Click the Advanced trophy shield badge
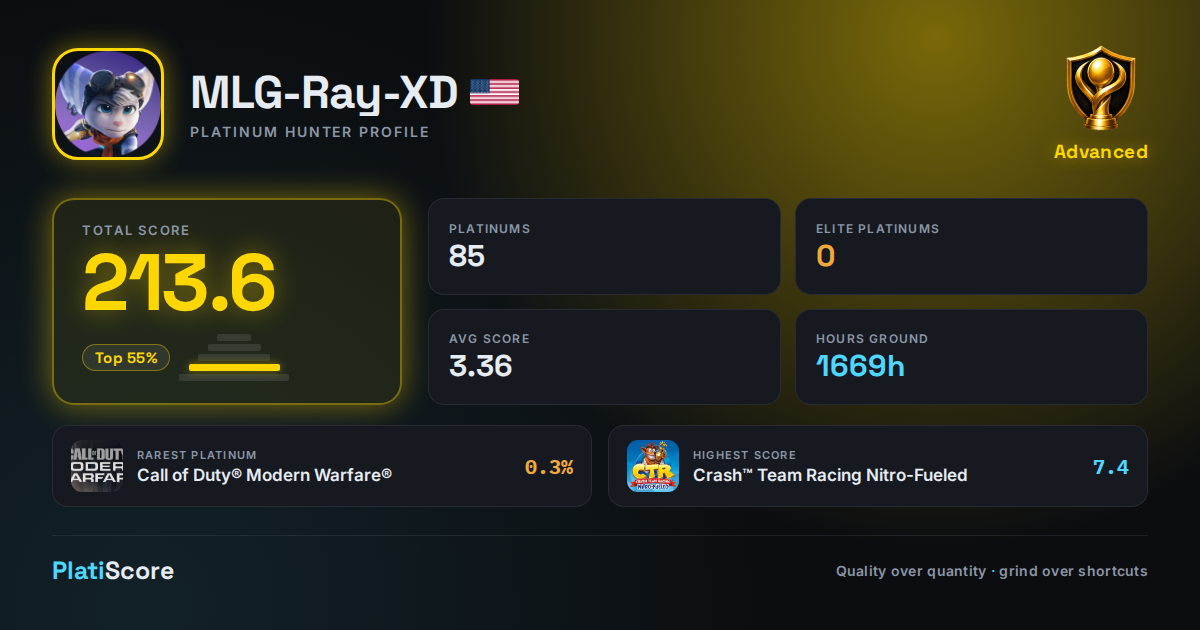 [x=1100, y=90]
